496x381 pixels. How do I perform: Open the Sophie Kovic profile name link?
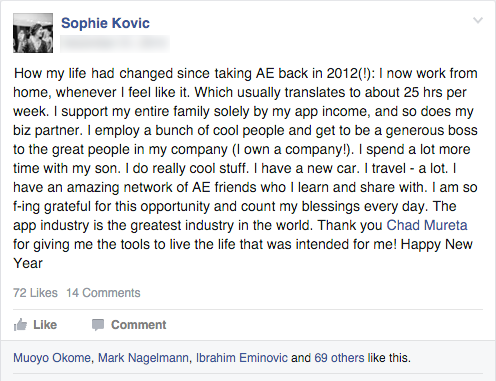[x=105, y=23]
